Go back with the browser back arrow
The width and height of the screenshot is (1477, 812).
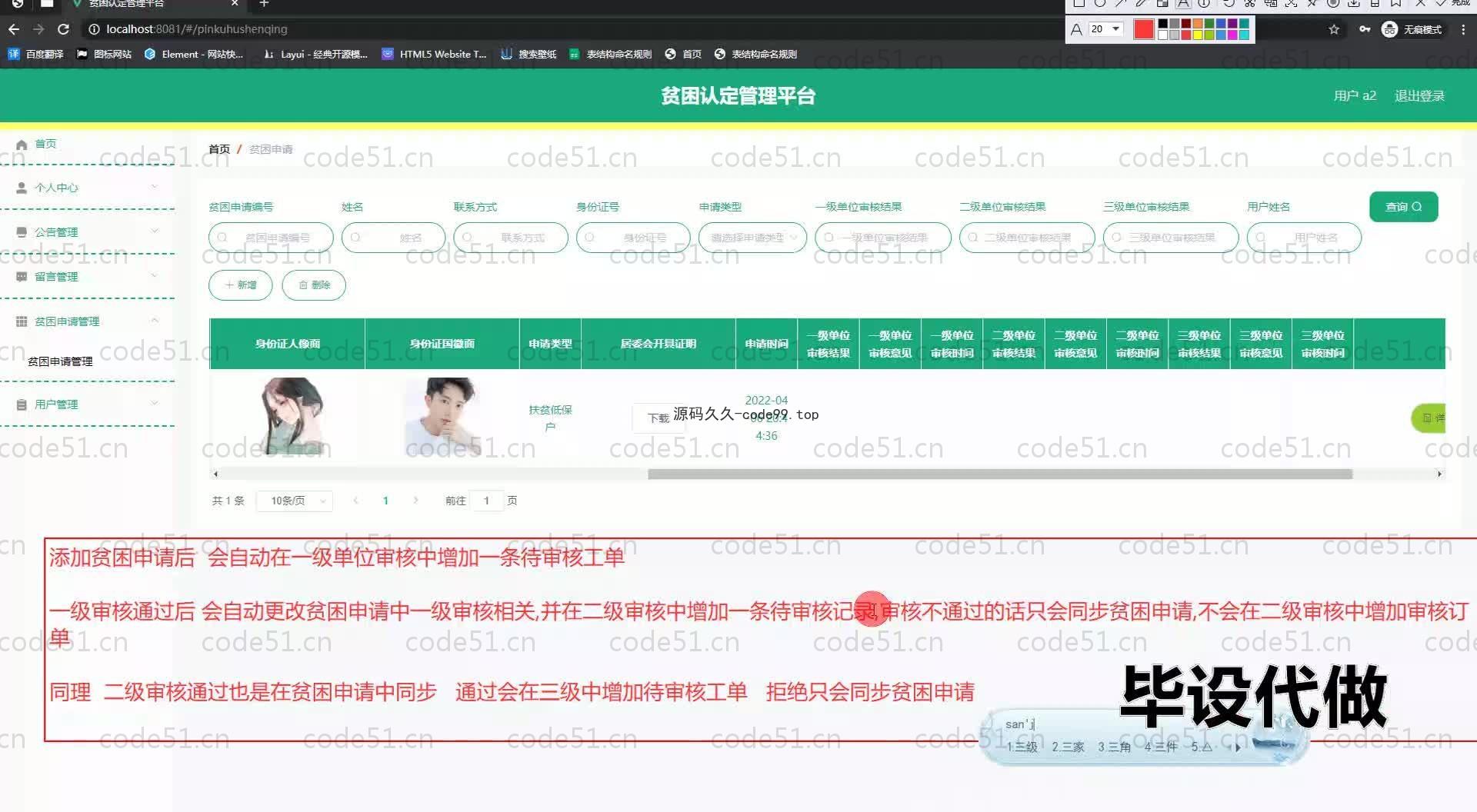[x=13, y=29]
